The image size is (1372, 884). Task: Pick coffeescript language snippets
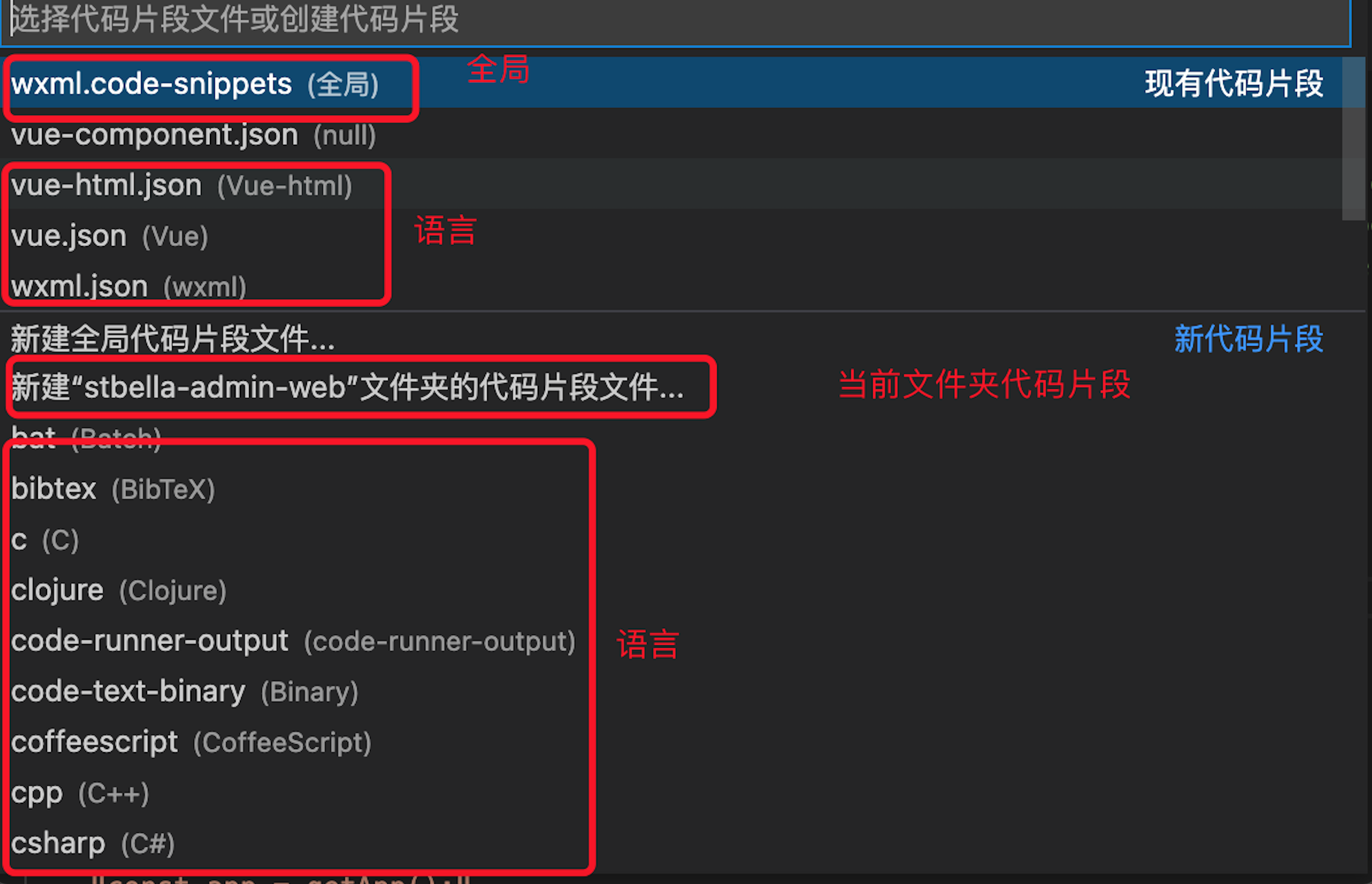click(671, 742)
